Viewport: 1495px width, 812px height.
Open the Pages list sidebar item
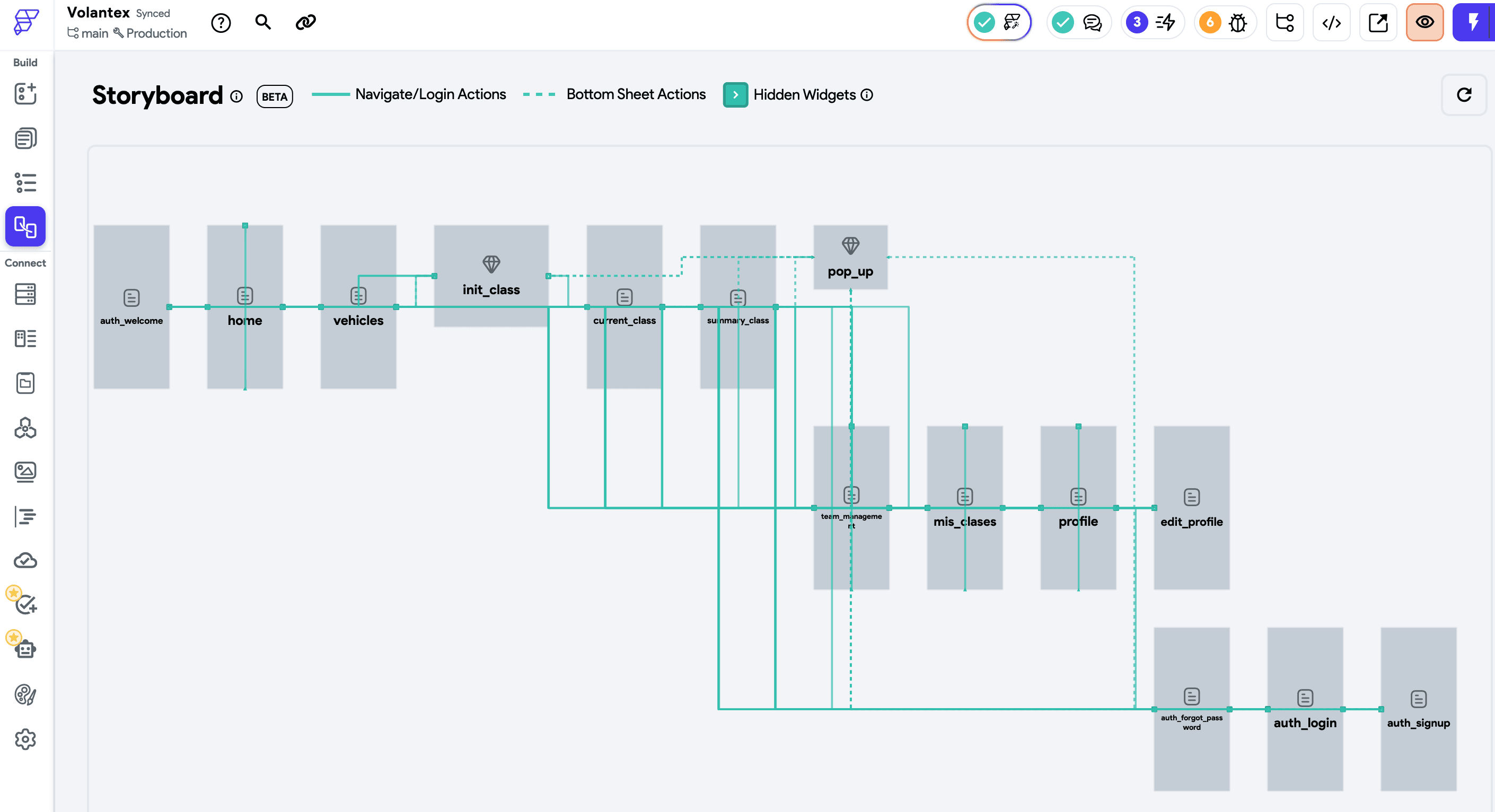pyautogui.click(x=25, y=138)
